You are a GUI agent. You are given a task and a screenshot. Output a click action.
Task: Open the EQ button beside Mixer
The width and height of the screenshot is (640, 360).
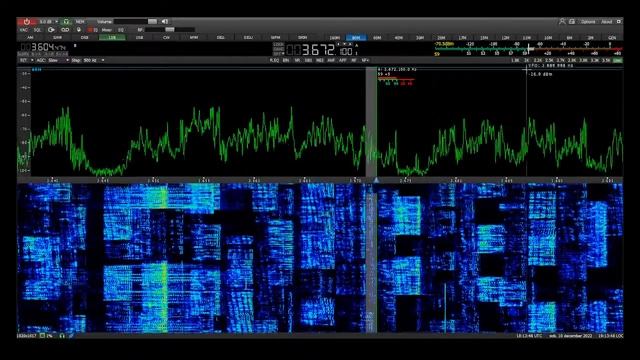pyautogui.click(x=121, y=30)
